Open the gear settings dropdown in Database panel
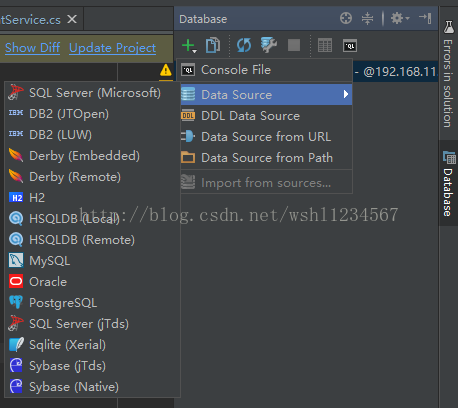Viewport: 458px width, 408px height. click(399, 18)
